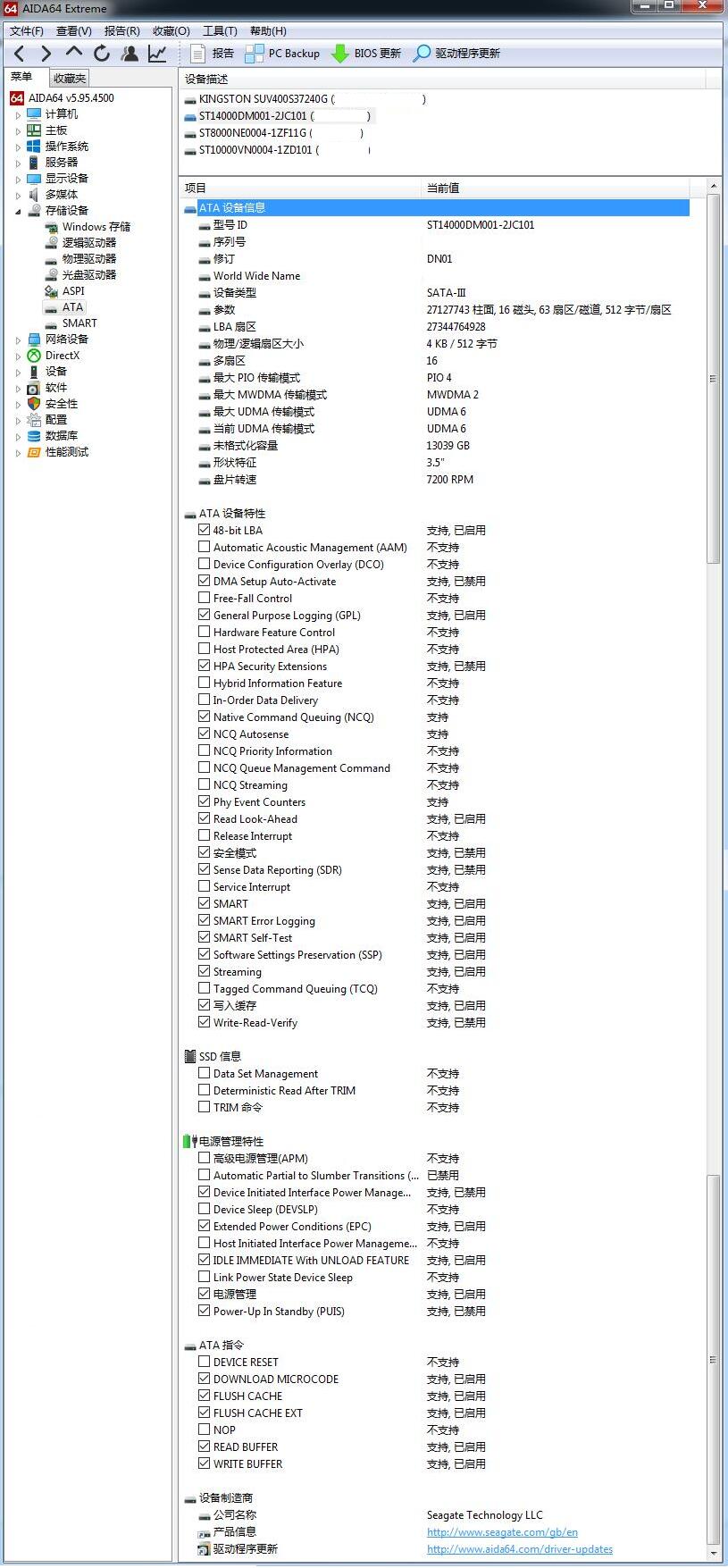Open the 工具(T) menu

point(220,31)
